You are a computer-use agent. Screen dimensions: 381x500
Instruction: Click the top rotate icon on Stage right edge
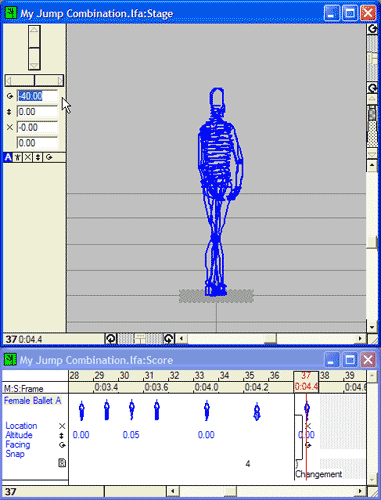372,29
